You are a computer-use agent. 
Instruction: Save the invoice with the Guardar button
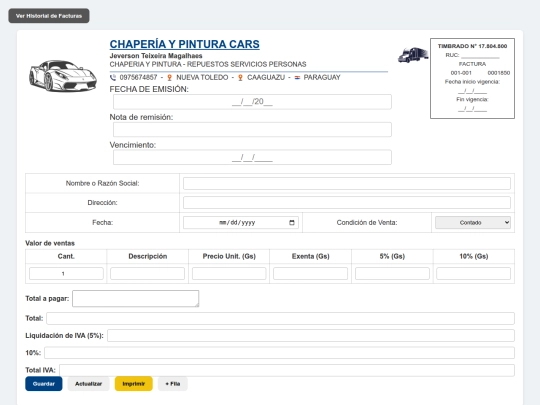(44, 384)
